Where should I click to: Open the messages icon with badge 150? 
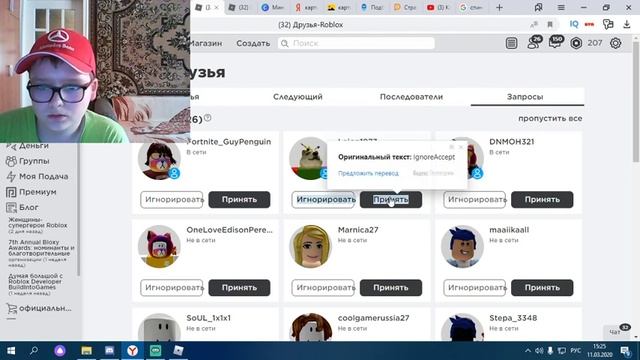click(x=556, y=42)
